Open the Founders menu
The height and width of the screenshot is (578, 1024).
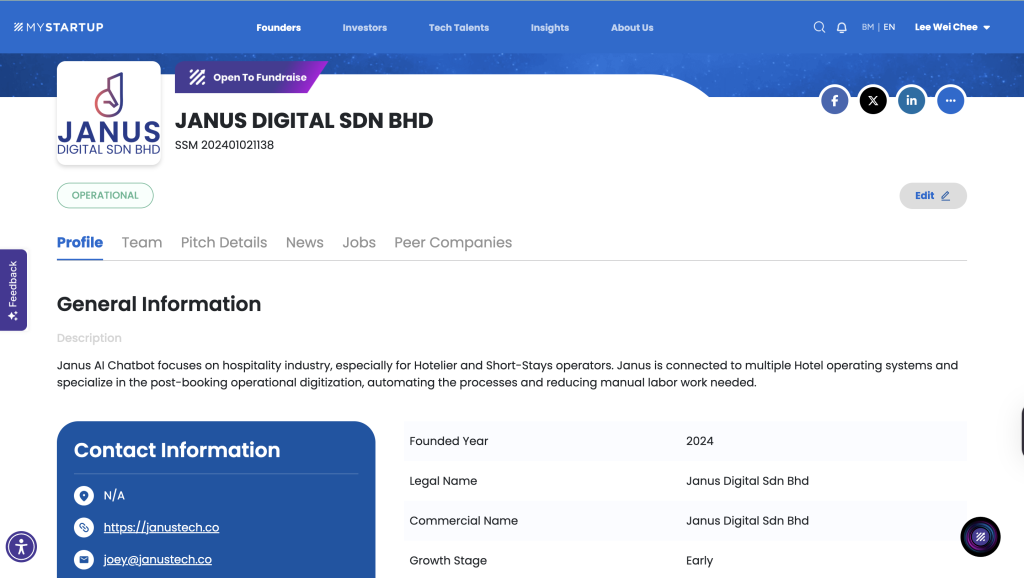tap(278, 27)
